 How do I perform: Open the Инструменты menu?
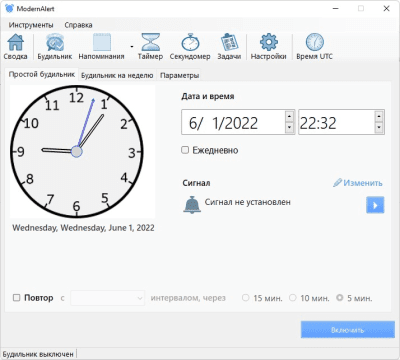pyautogui.click(x=31, y=25)
